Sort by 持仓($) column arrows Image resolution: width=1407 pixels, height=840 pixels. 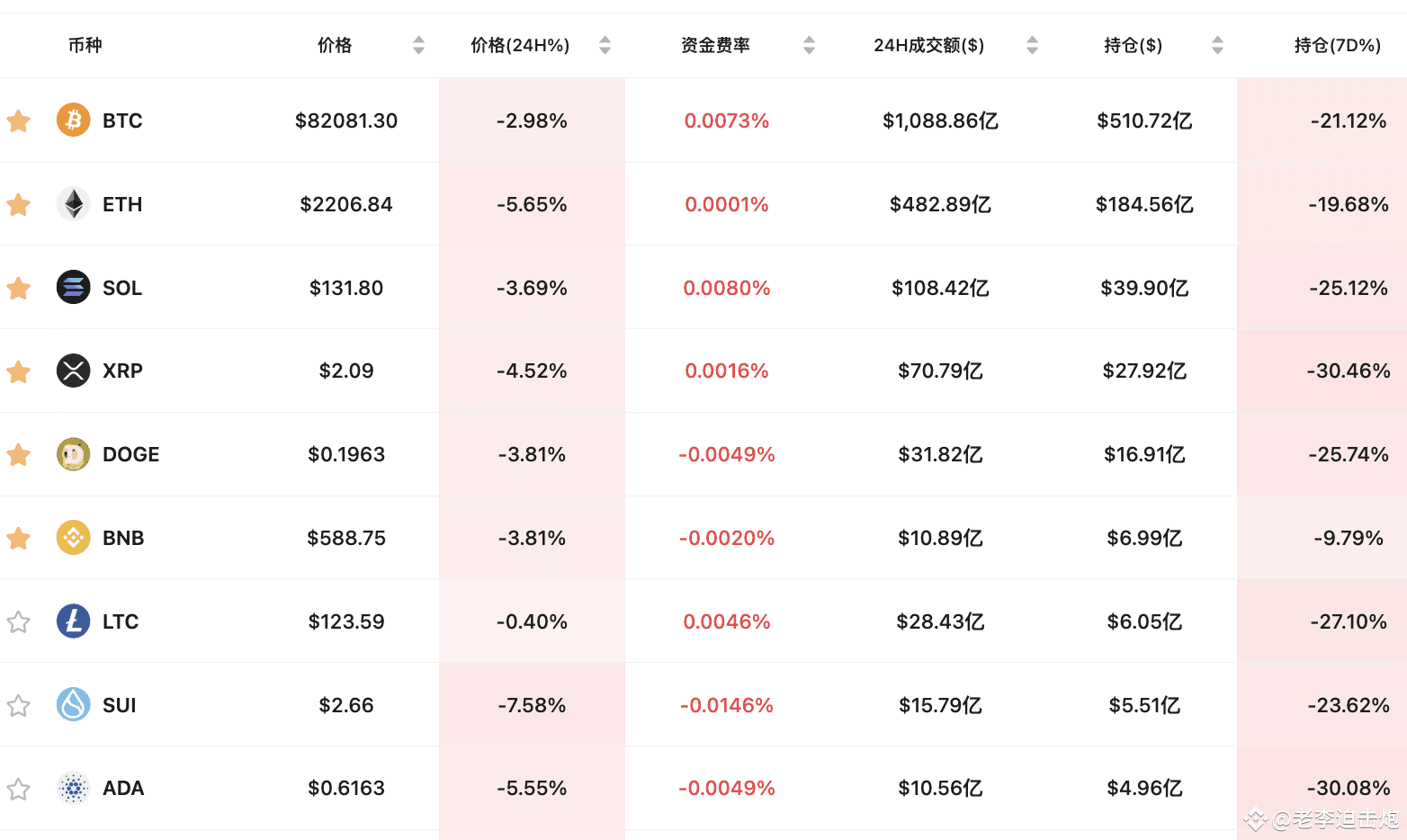[x=1215, y=44]
